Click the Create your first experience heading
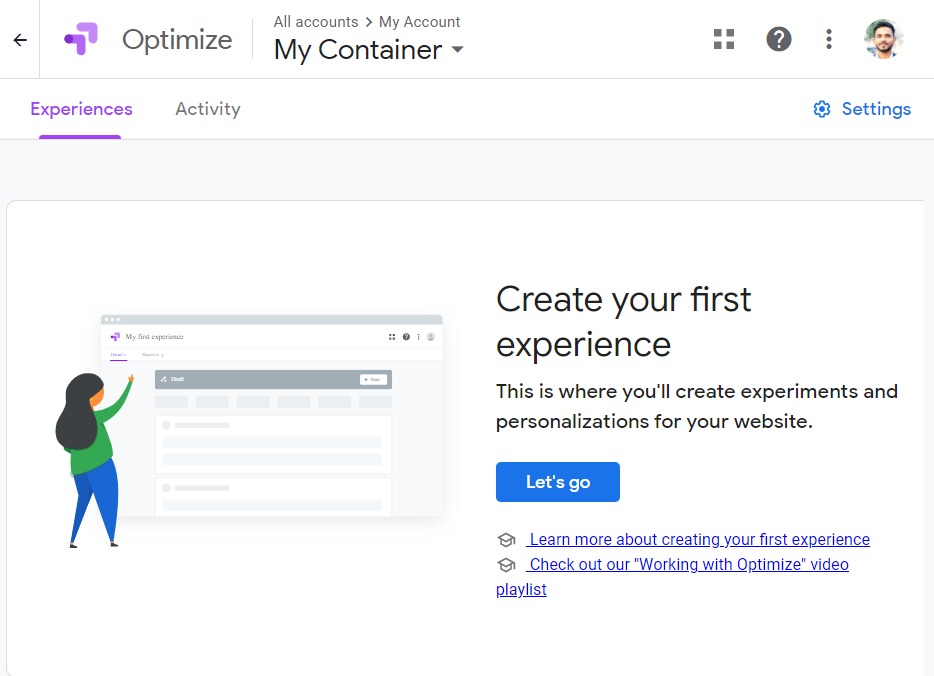934x676 pixels. pos(624,322)
